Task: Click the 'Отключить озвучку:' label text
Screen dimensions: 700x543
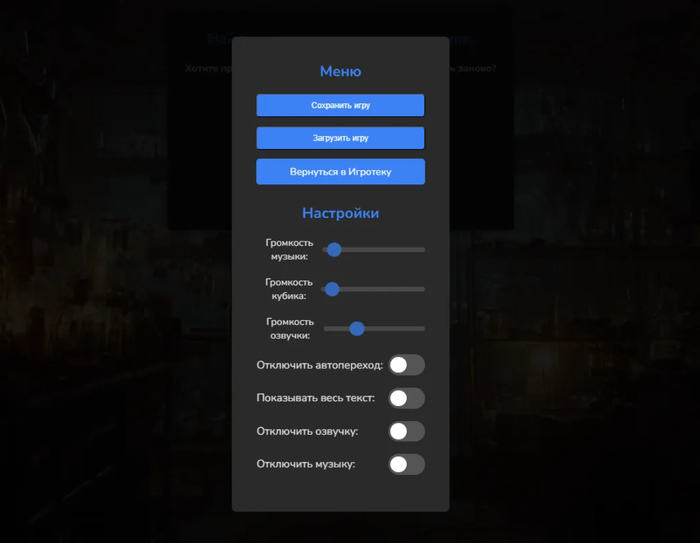Action: (x=307, y=431)
